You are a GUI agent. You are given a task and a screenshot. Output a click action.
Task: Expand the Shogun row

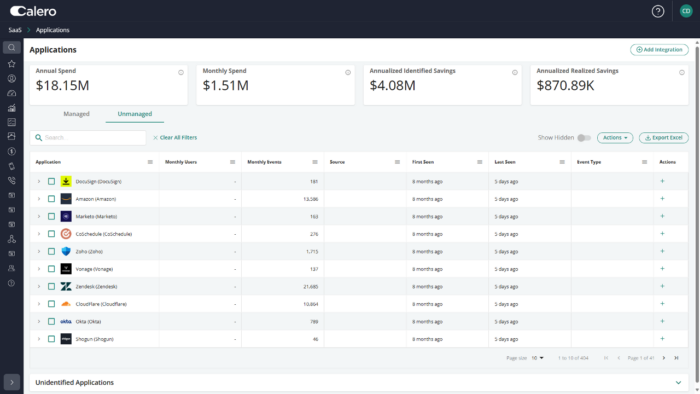click(x=39, y=339)
